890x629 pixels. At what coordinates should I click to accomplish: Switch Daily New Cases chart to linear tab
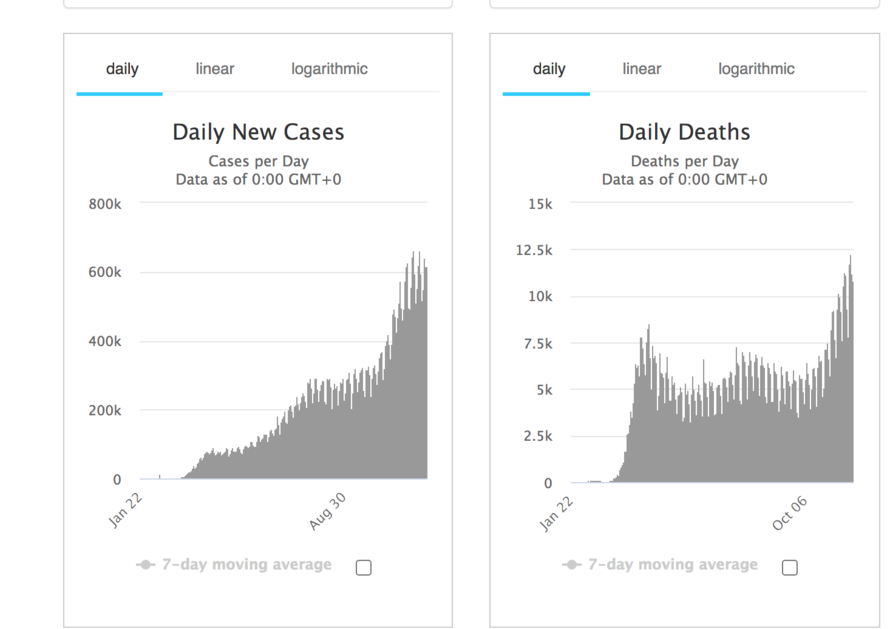[x=215, y=69]
